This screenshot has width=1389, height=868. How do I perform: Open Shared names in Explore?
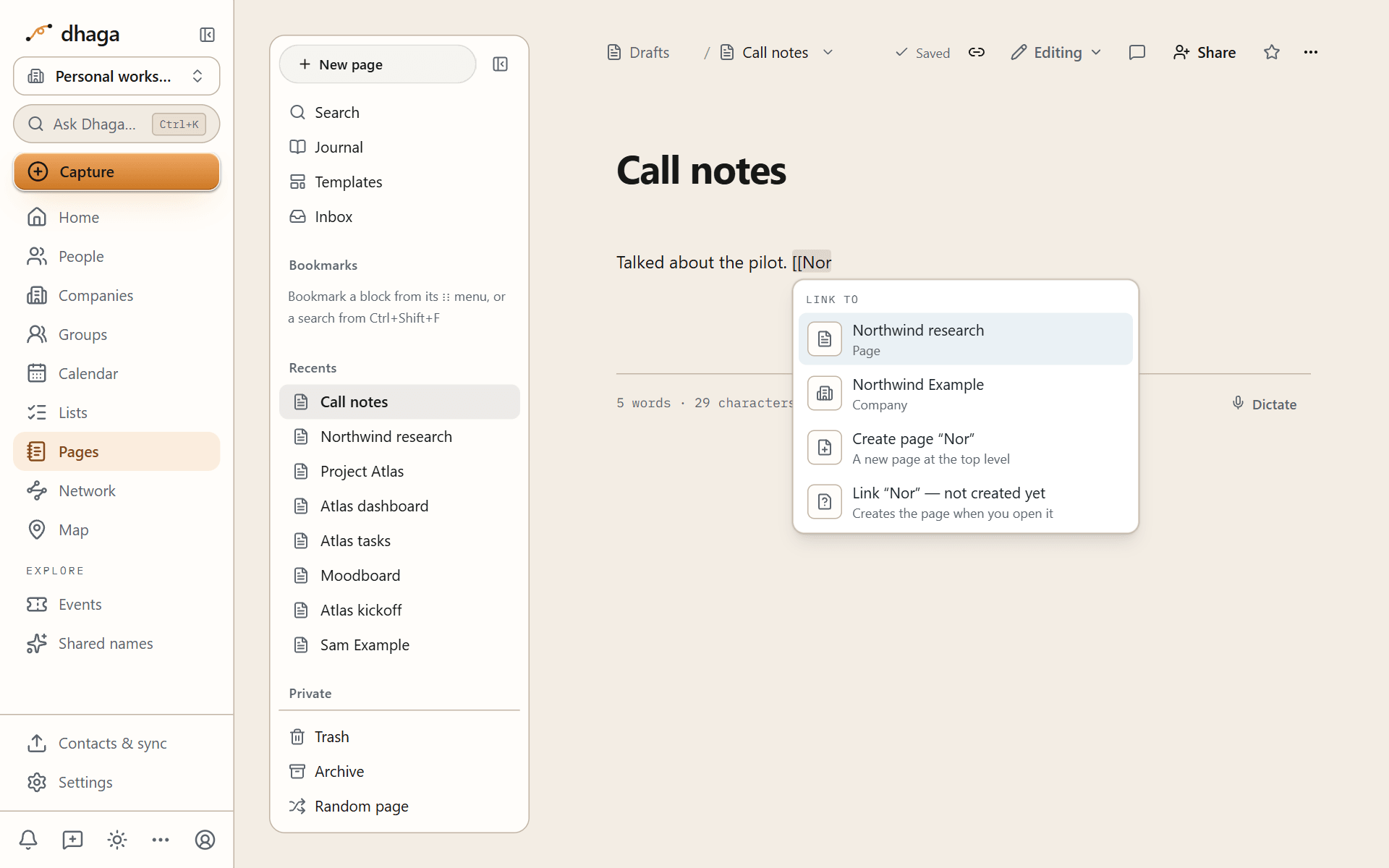coord(116,644)
